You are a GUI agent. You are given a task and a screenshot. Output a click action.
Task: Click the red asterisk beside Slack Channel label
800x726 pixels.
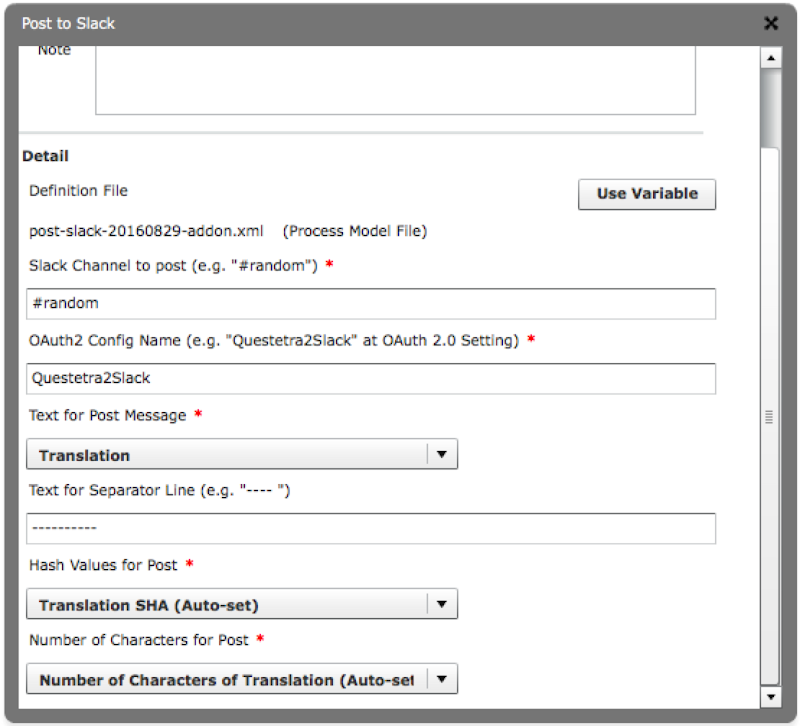[x=330, y=265]
